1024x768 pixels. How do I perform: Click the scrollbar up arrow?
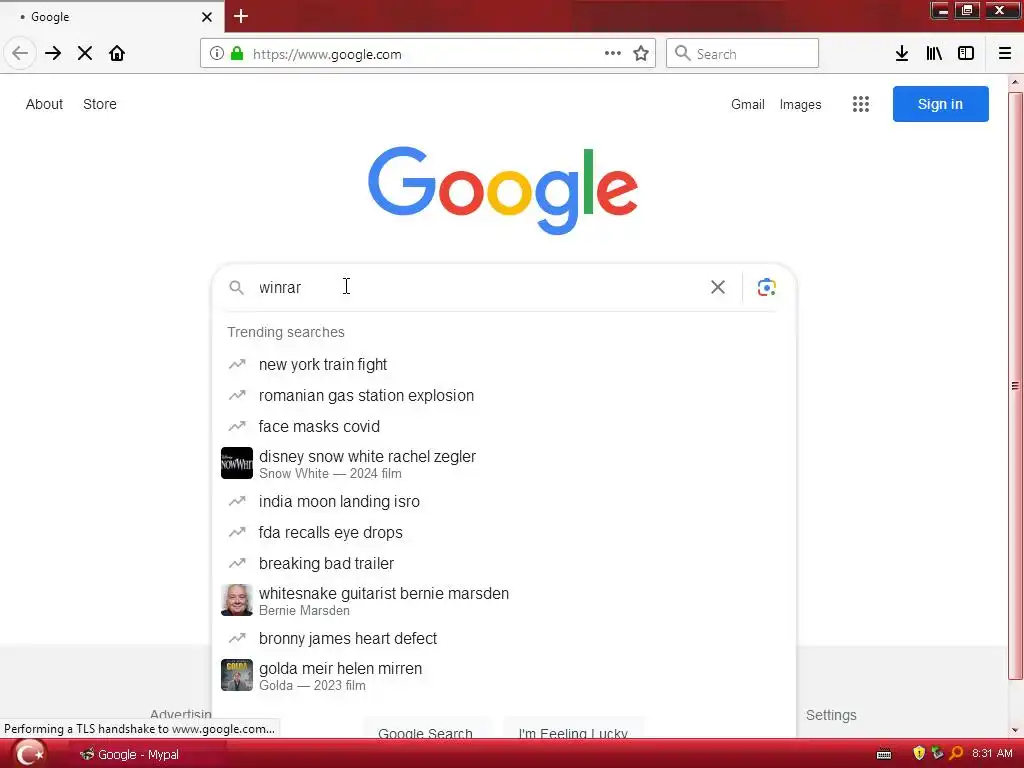point(1015,82)
